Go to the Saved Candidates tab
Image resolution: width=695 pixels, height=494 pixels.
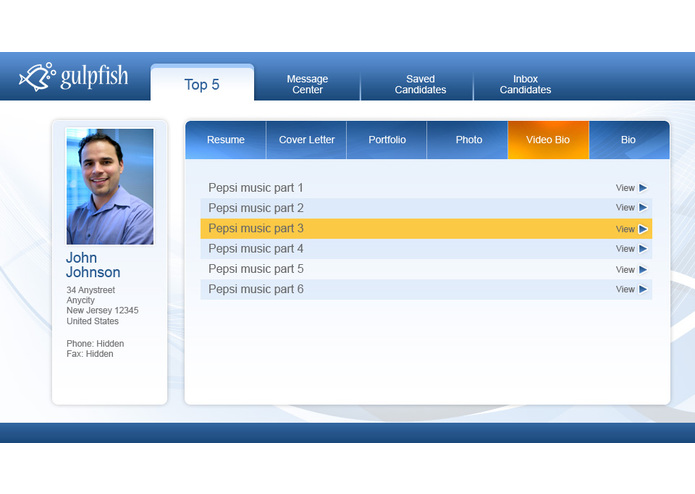tap(420, 84)
